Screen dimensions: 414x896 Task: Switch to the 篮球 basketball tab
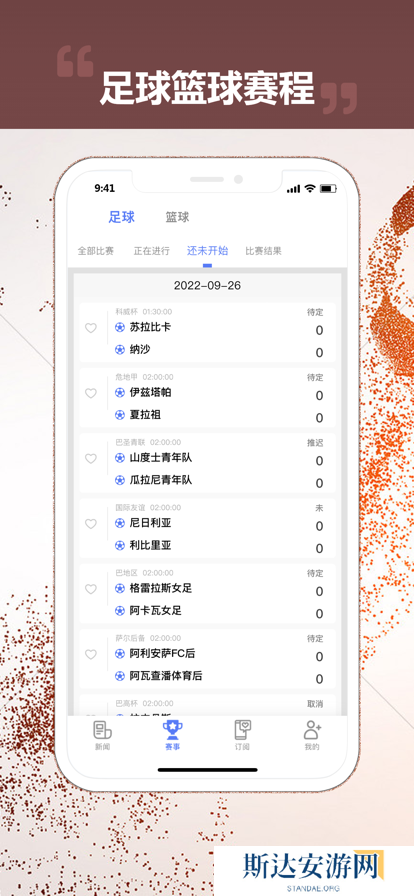coord(177,217)
